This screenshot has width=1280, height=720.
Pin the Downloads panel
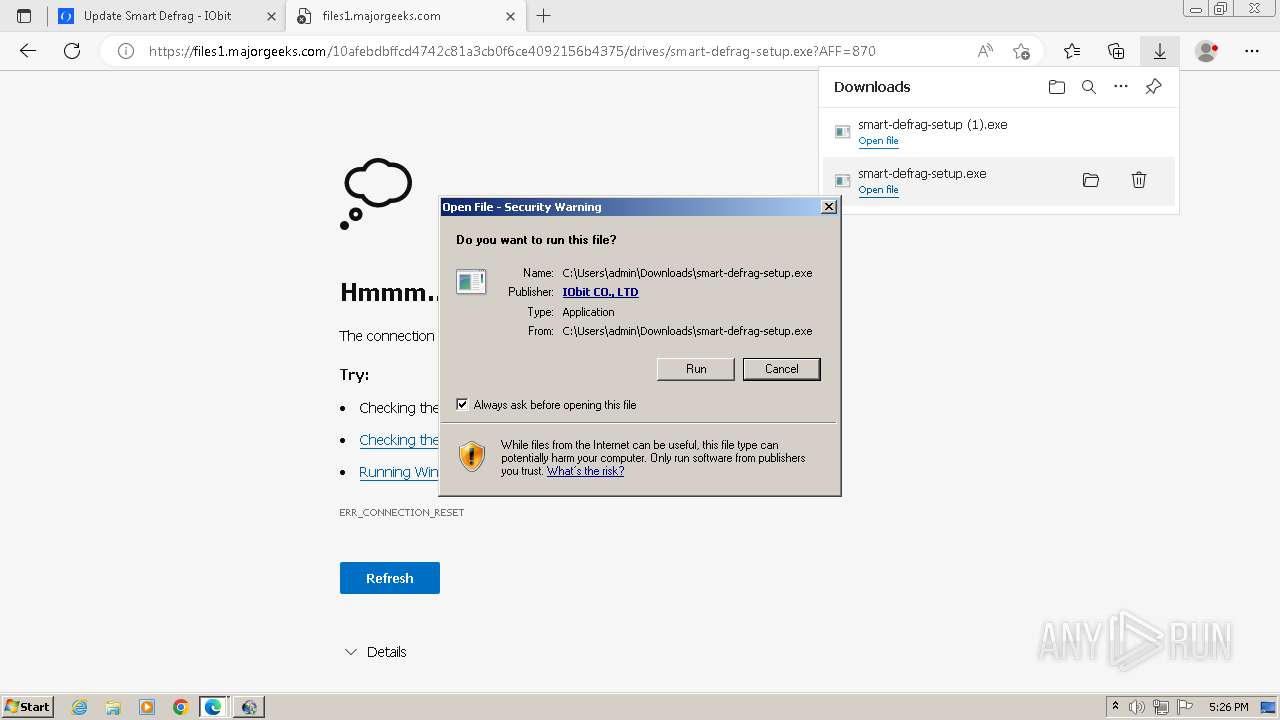point(1153,87)
